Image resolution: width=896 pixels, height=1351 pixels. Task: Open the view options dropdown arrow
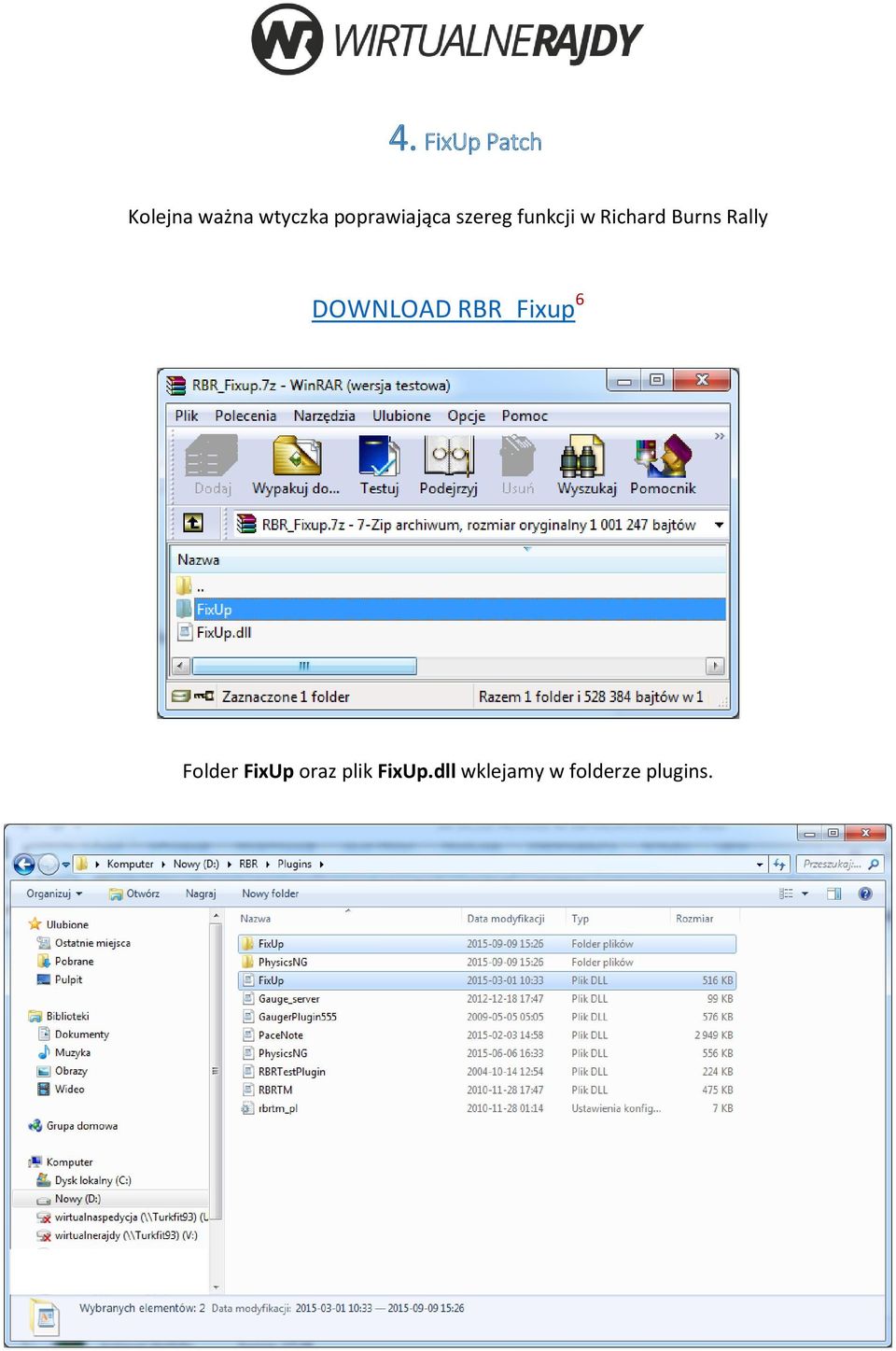pyautogui.click(x=805, y=894)
